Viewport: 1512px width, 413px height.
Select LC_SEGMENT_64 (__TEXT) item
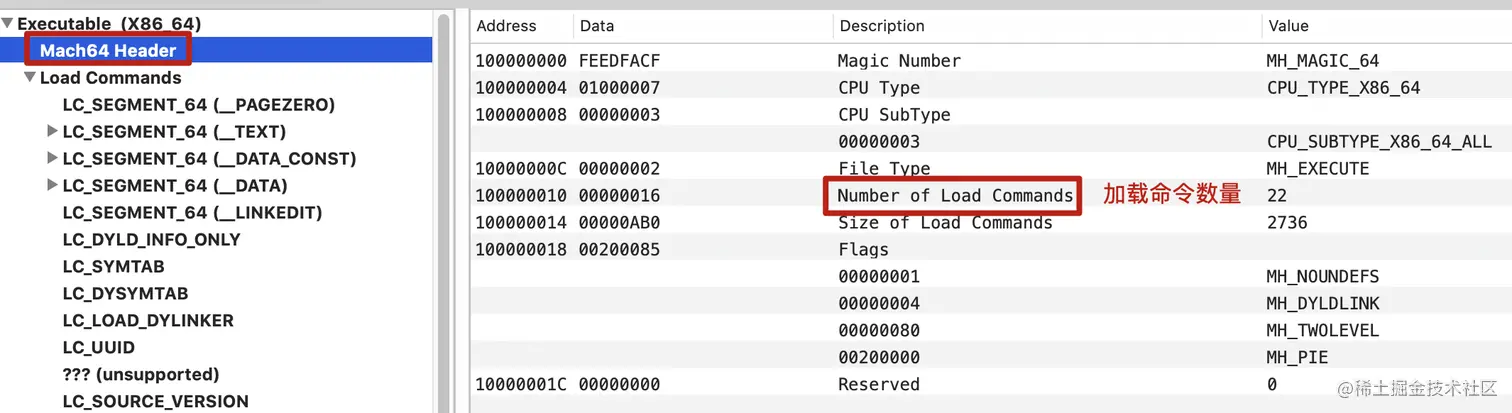pyautogui.click(x=174, y=131)
